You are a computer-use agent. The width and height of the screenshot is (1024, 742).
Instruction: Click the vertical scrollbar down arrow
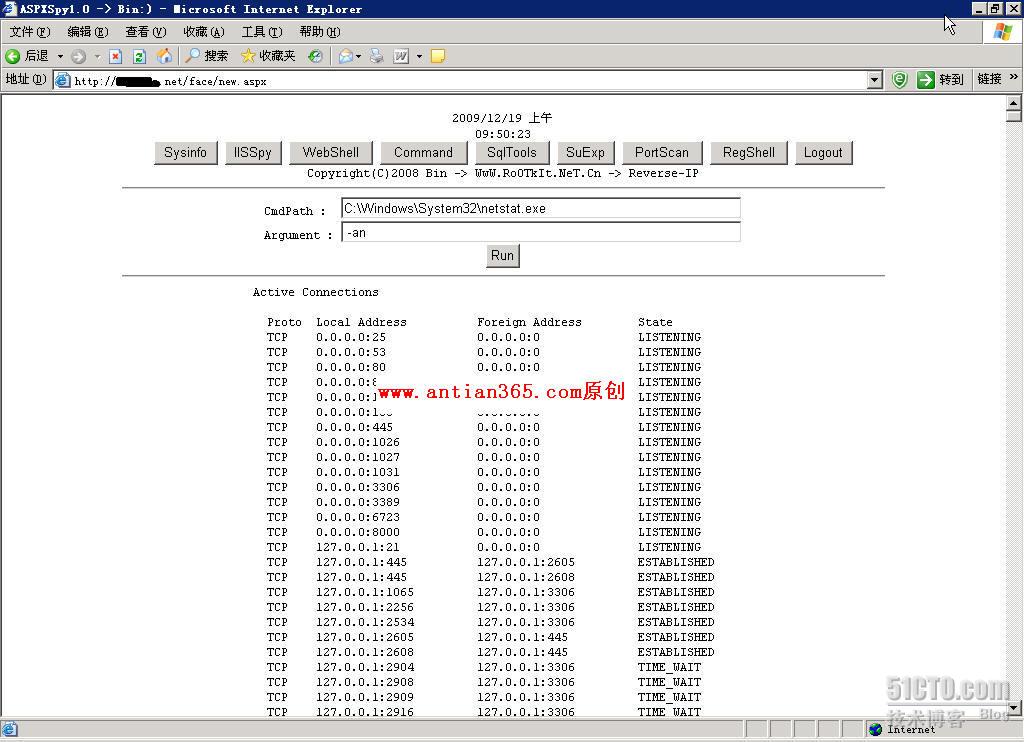point(1013,708)
